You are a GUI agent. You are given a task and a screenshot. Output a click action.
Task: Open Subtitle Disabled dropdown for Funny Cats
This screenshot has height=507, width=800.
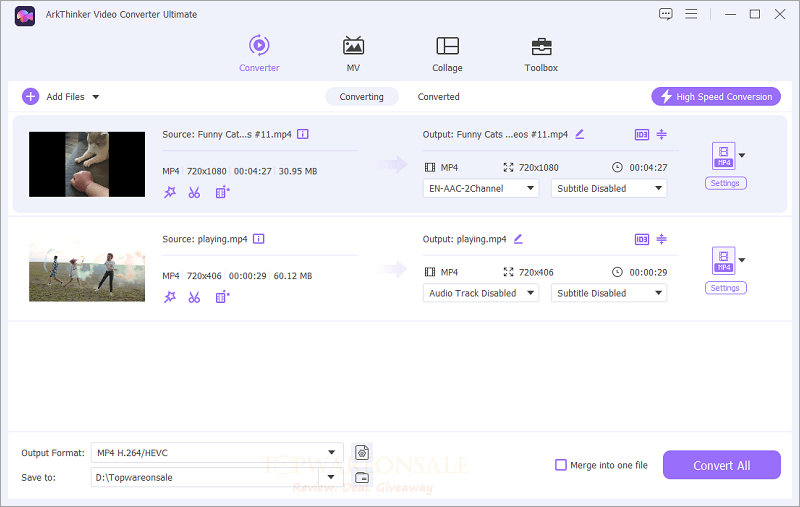(609, 188)
